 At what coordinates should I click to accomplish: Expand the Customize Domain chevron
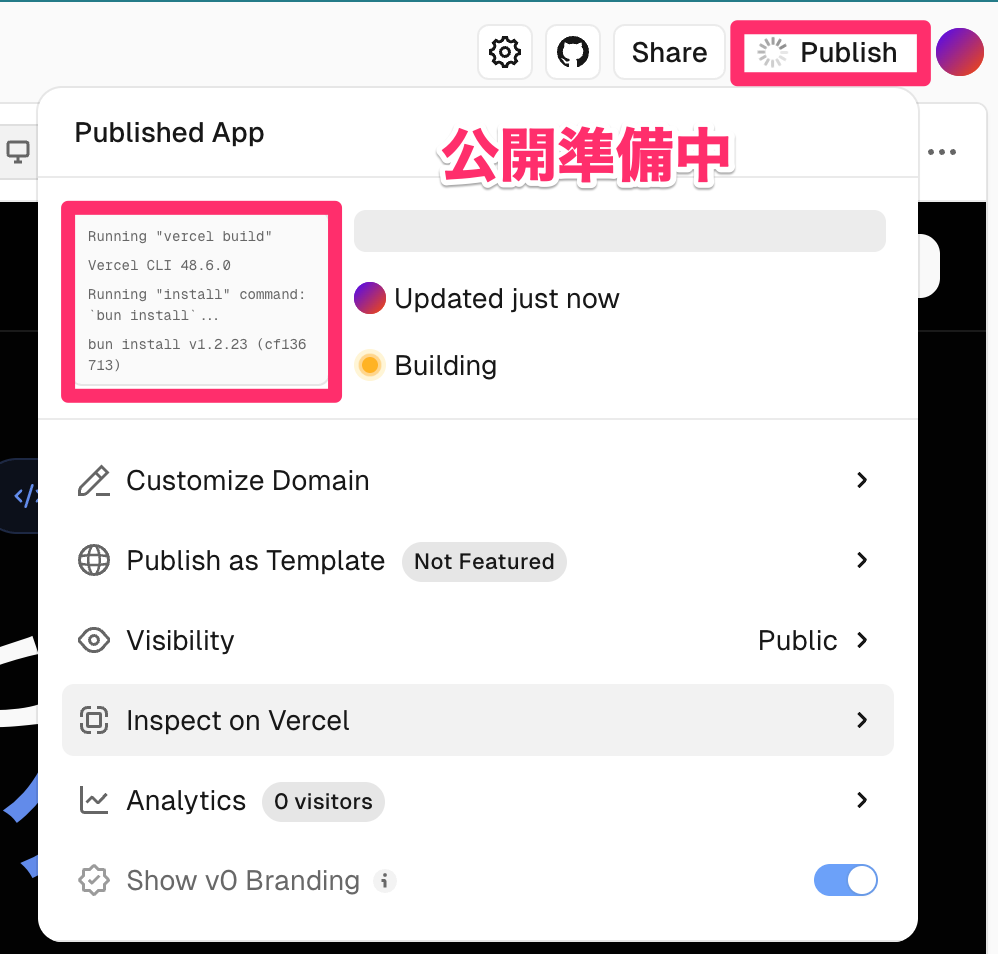tap(862, 480)
